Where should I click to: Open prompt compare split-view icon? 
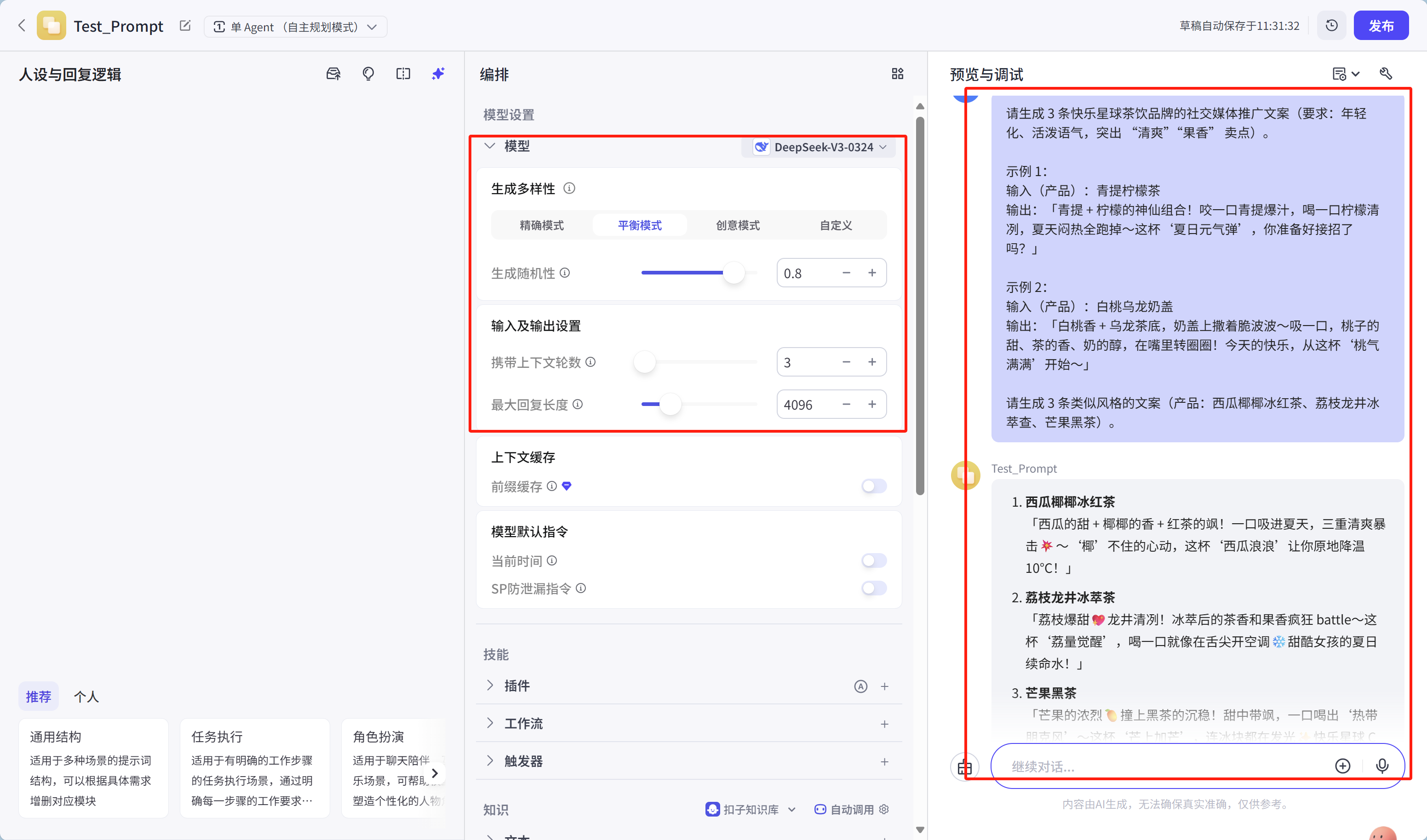(403, 74)
